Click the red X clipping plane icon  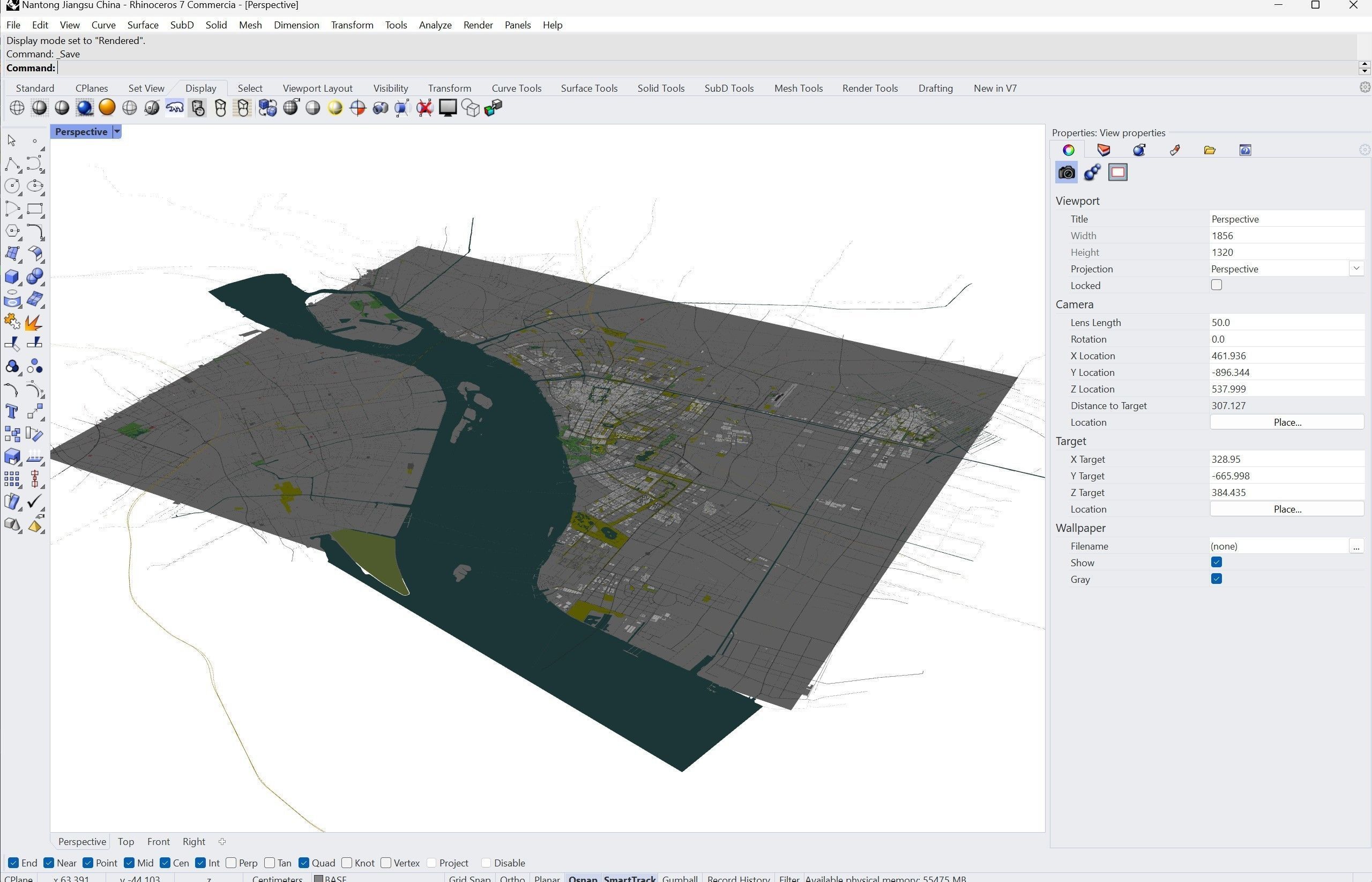[424, 108]
